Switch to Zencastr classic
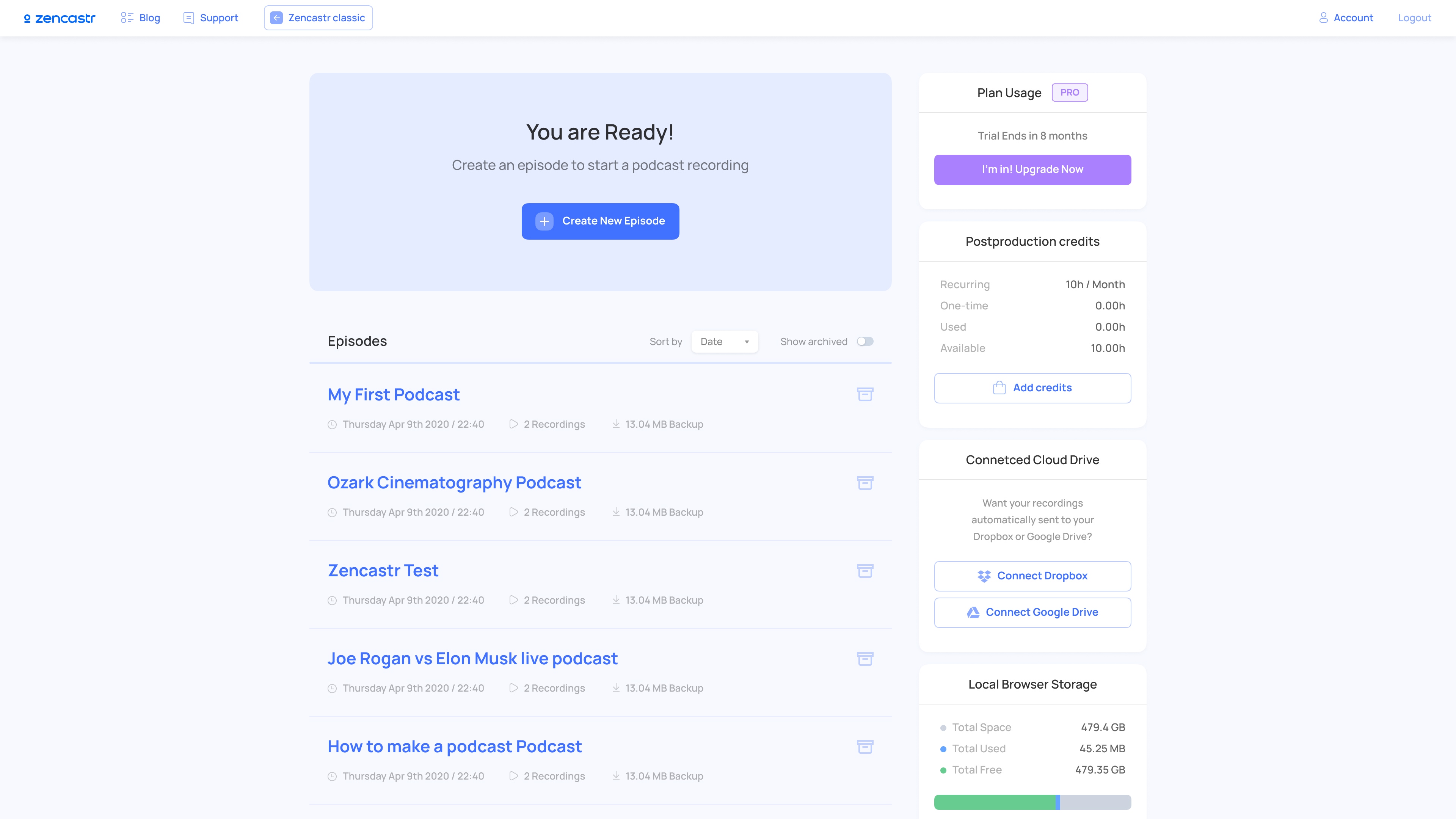The width and height of the screenshot is (1456, 819). (x=318, y=18)
